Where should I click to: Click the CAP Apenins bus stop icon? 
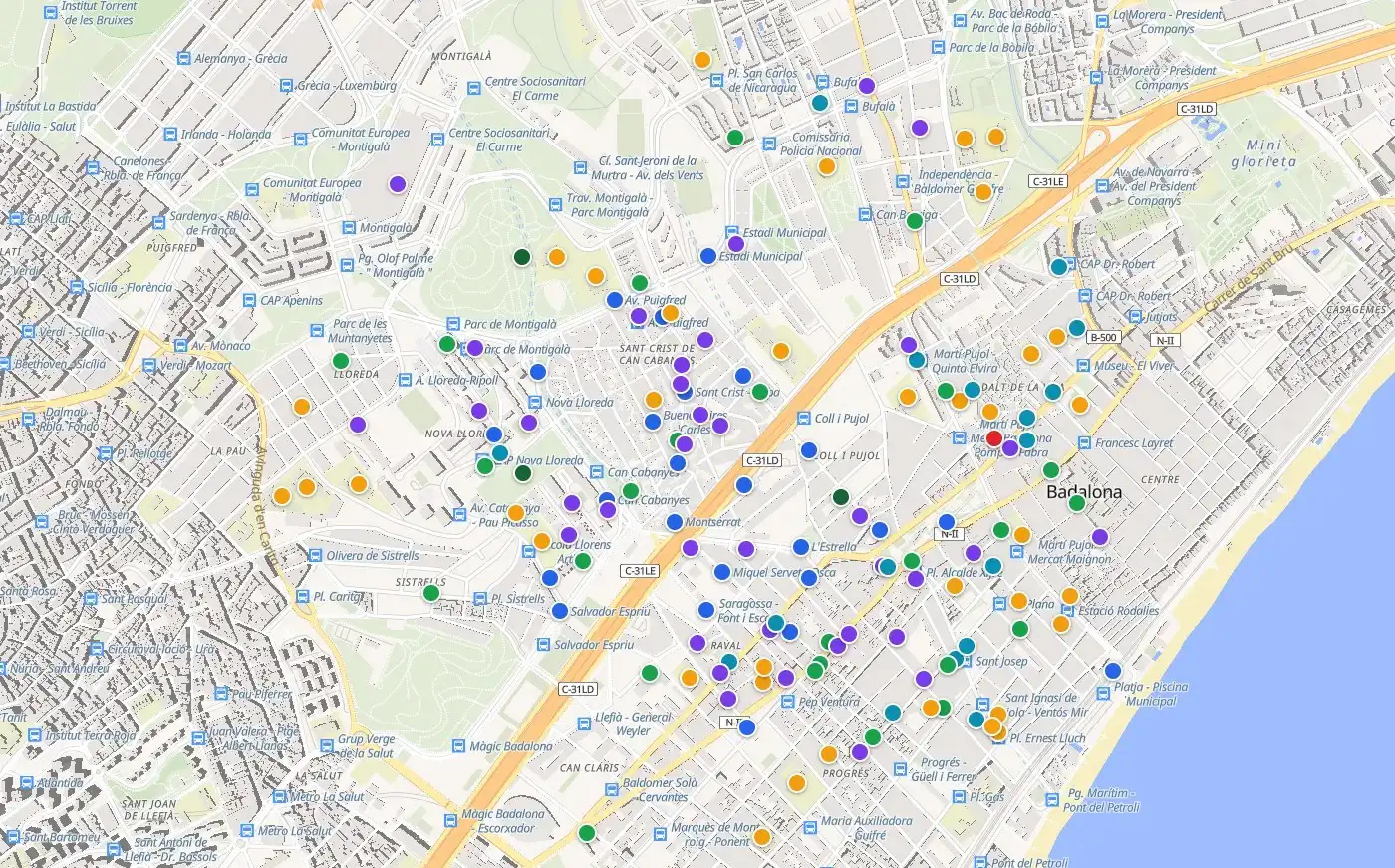pos(249,300)
